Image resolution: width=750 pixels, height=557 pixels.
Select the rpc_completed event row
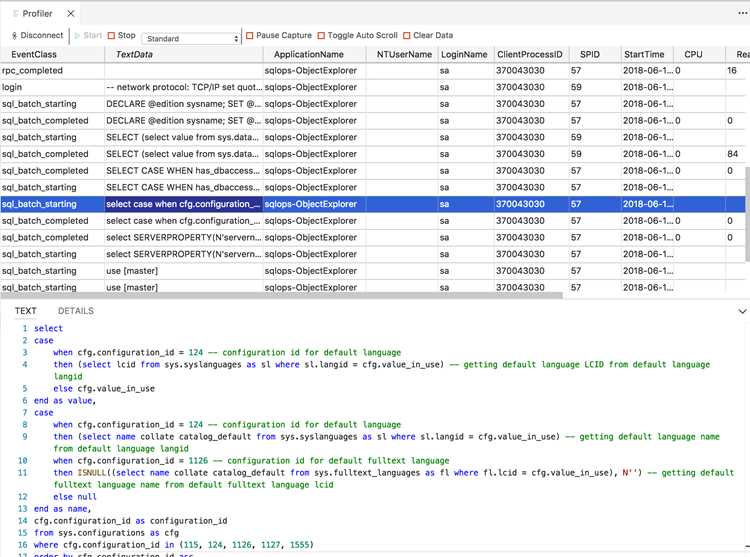point(373,70)
